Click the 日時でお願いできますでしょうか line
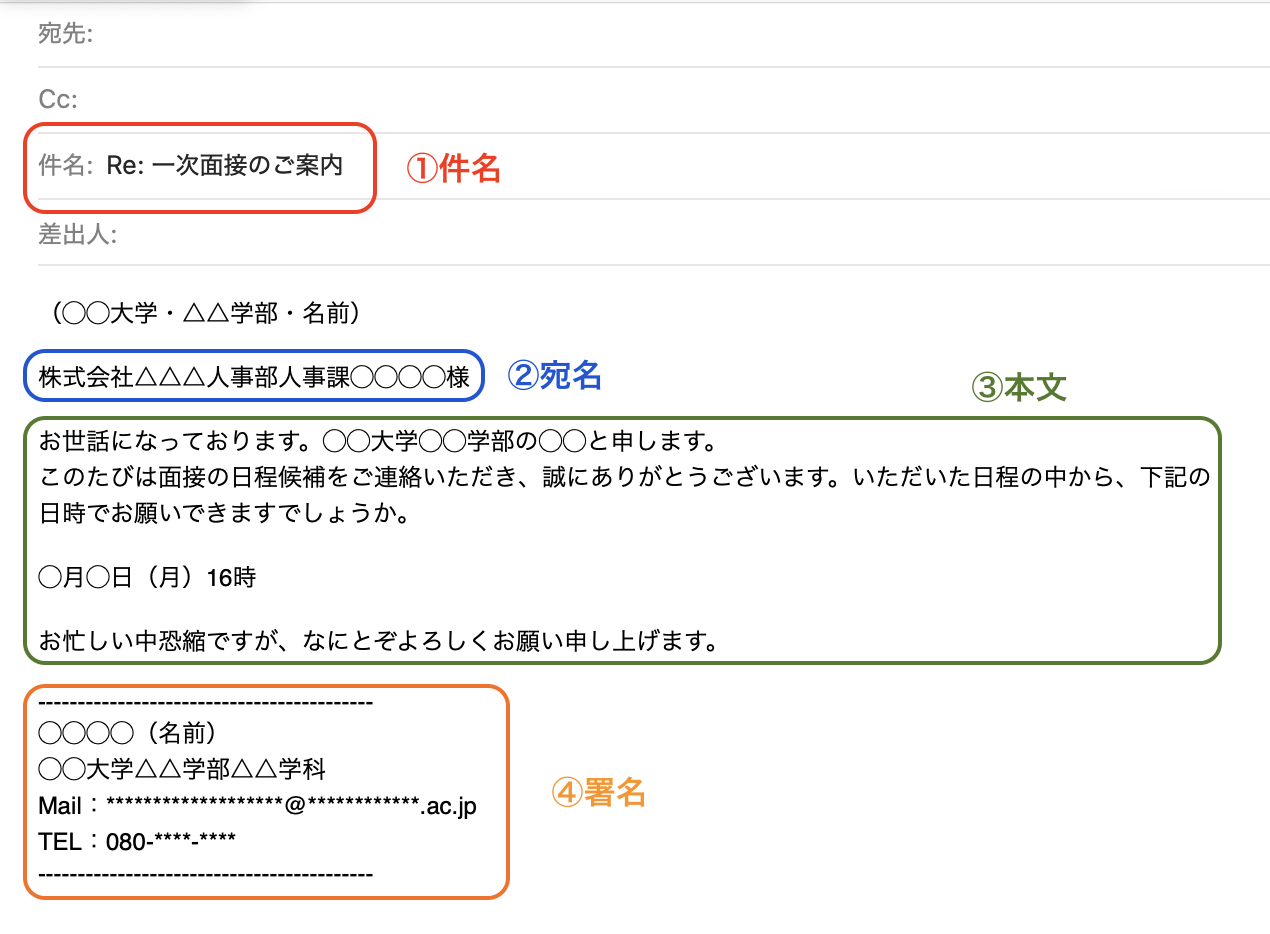Viewport: 1270px width, 934px height. point(224,514)
